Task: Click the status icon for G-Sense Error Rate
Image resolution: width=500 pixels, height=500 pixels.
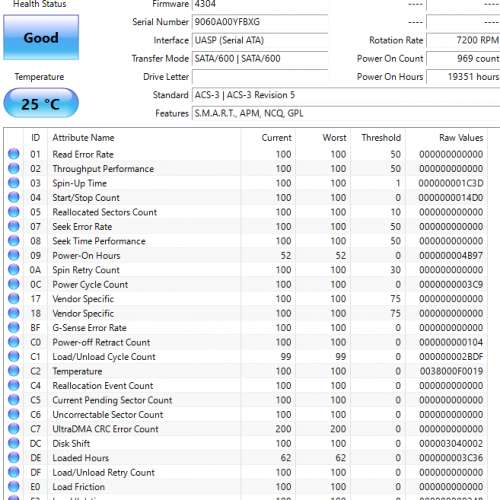Action: pos(14,328)
